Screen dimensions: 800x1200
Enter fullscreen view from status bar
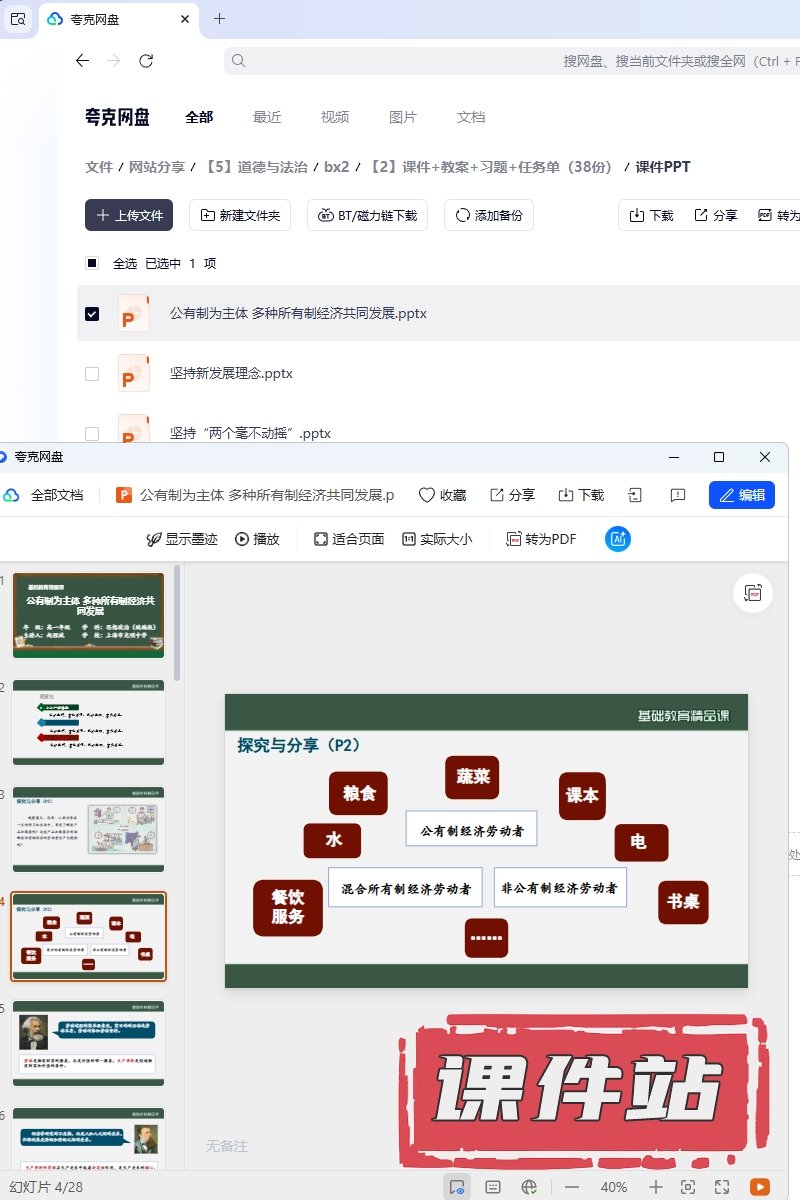click(x=723, y=1187)
